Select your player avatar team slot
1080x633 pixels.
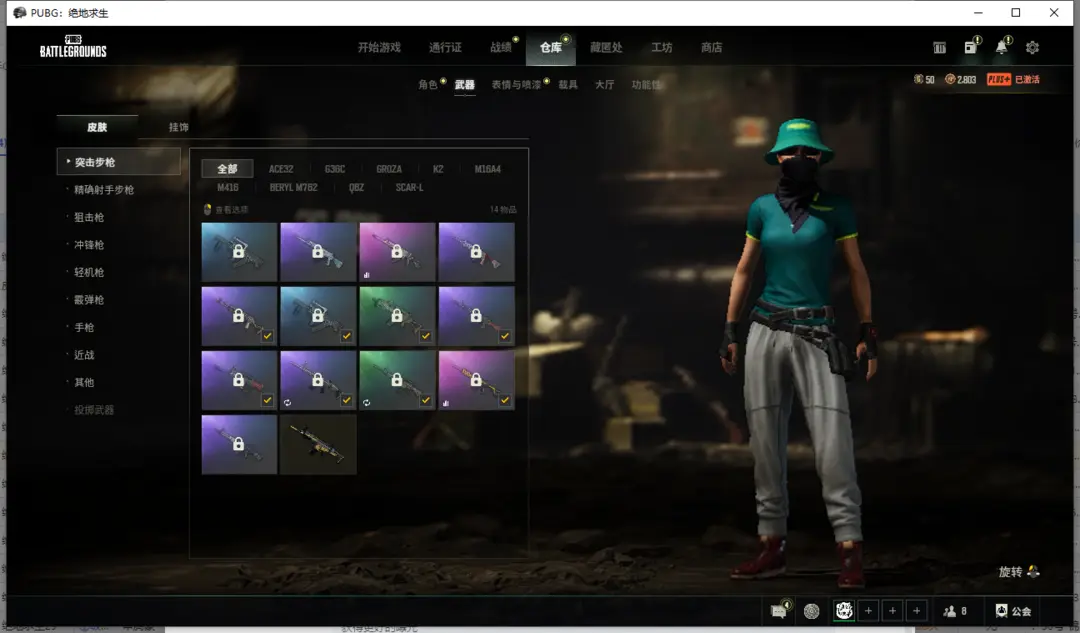(844, 610)
